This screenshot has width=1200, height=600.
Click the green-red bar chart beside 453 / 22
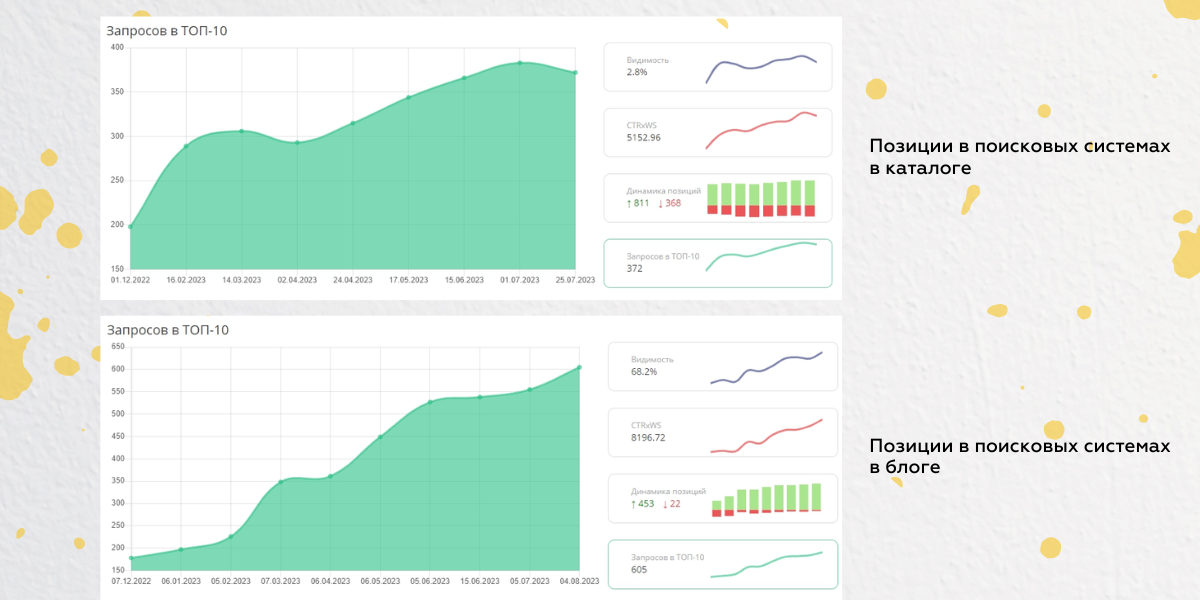767,500
